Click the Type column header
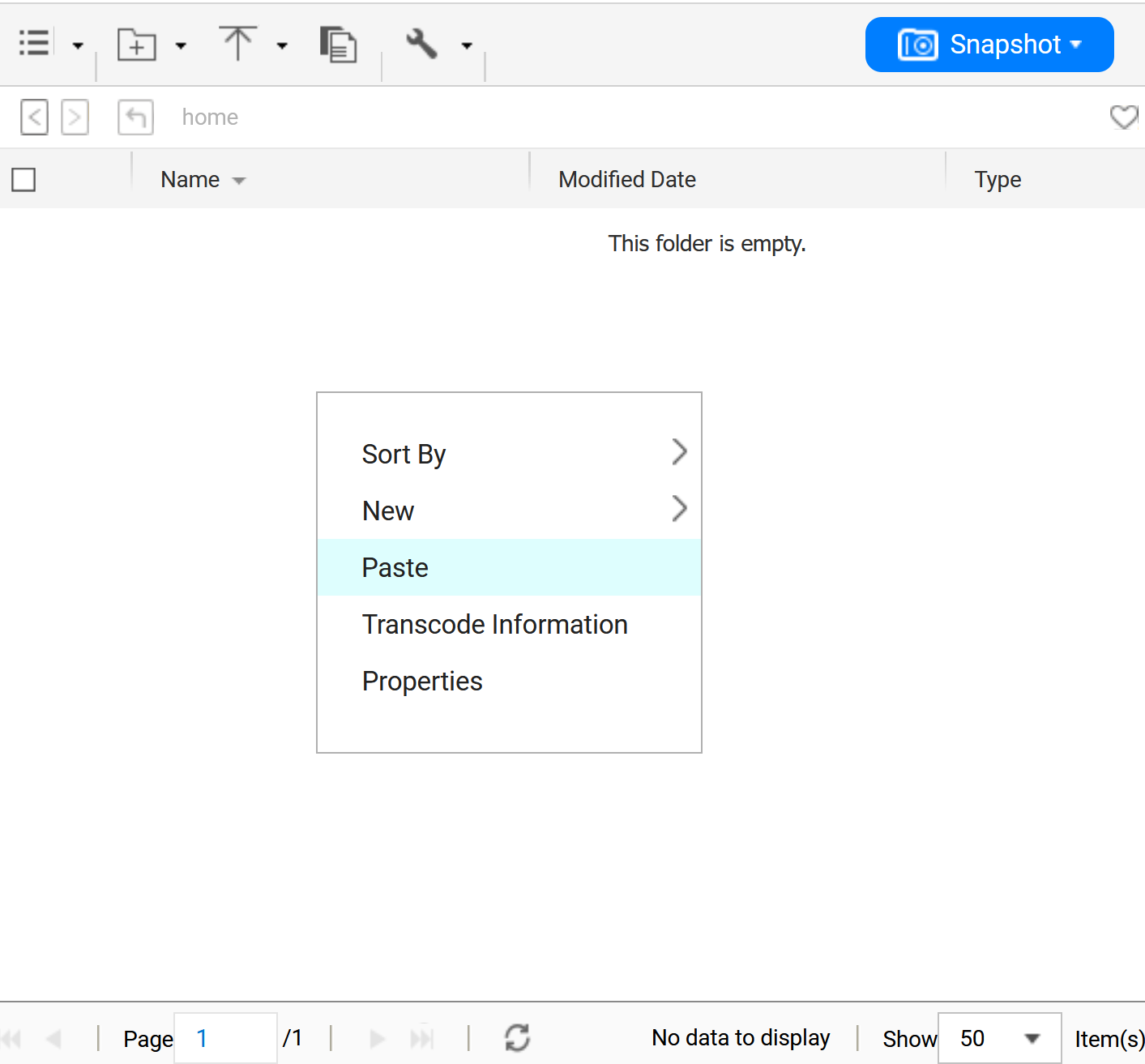This screenshot has height=1064, width=1145. (x=998, y=179)
